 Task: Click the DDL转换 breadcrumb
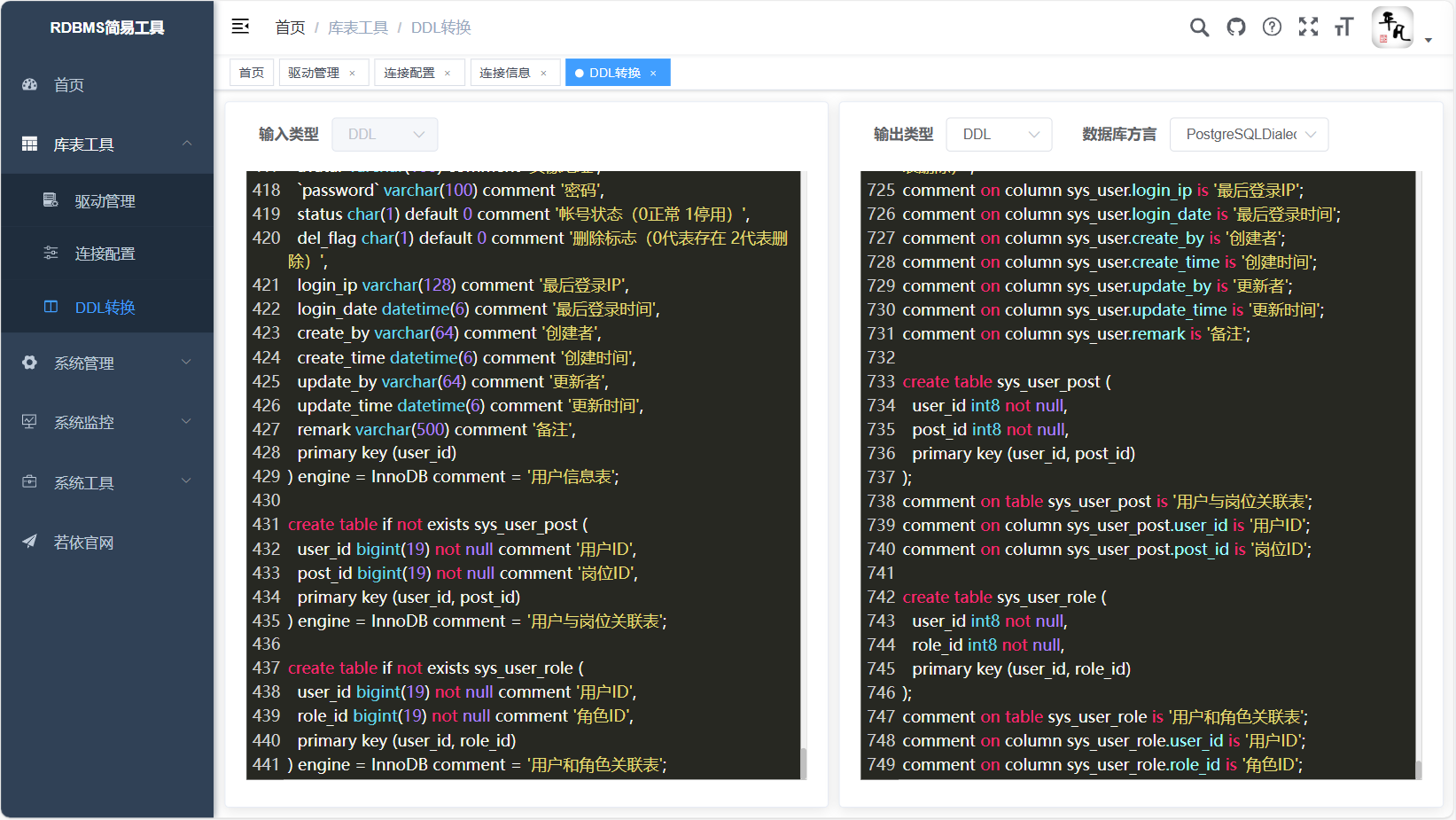pos(441,27)
